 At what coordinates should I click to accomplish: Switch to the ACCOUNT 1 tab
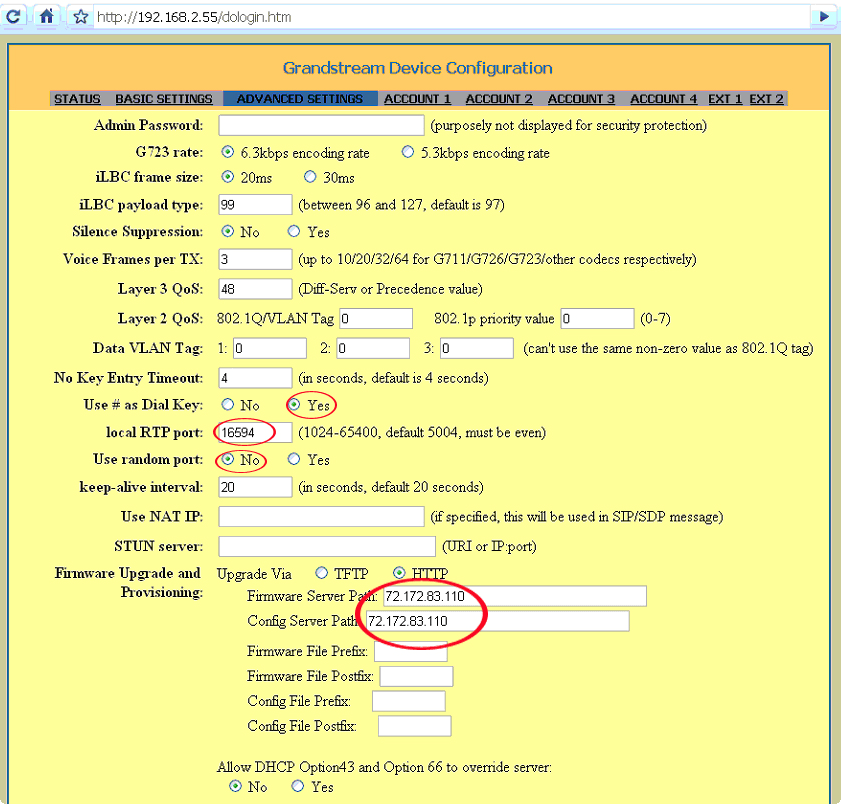[417, 98]
